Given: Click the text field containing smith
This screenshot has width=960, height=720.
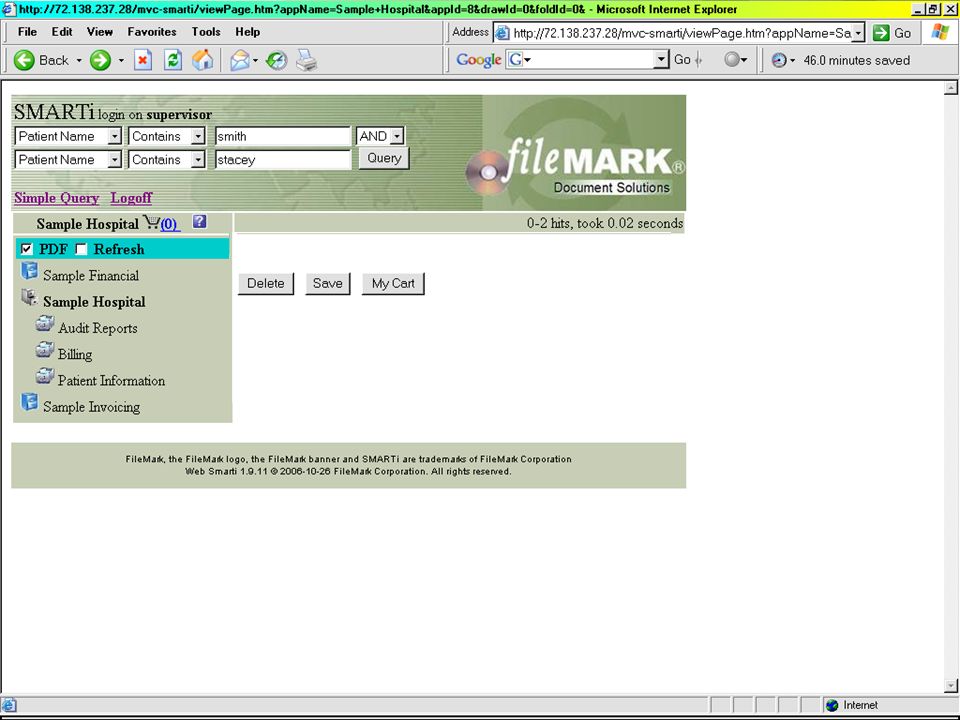Looking at the screenshot, I should [282, 136].
